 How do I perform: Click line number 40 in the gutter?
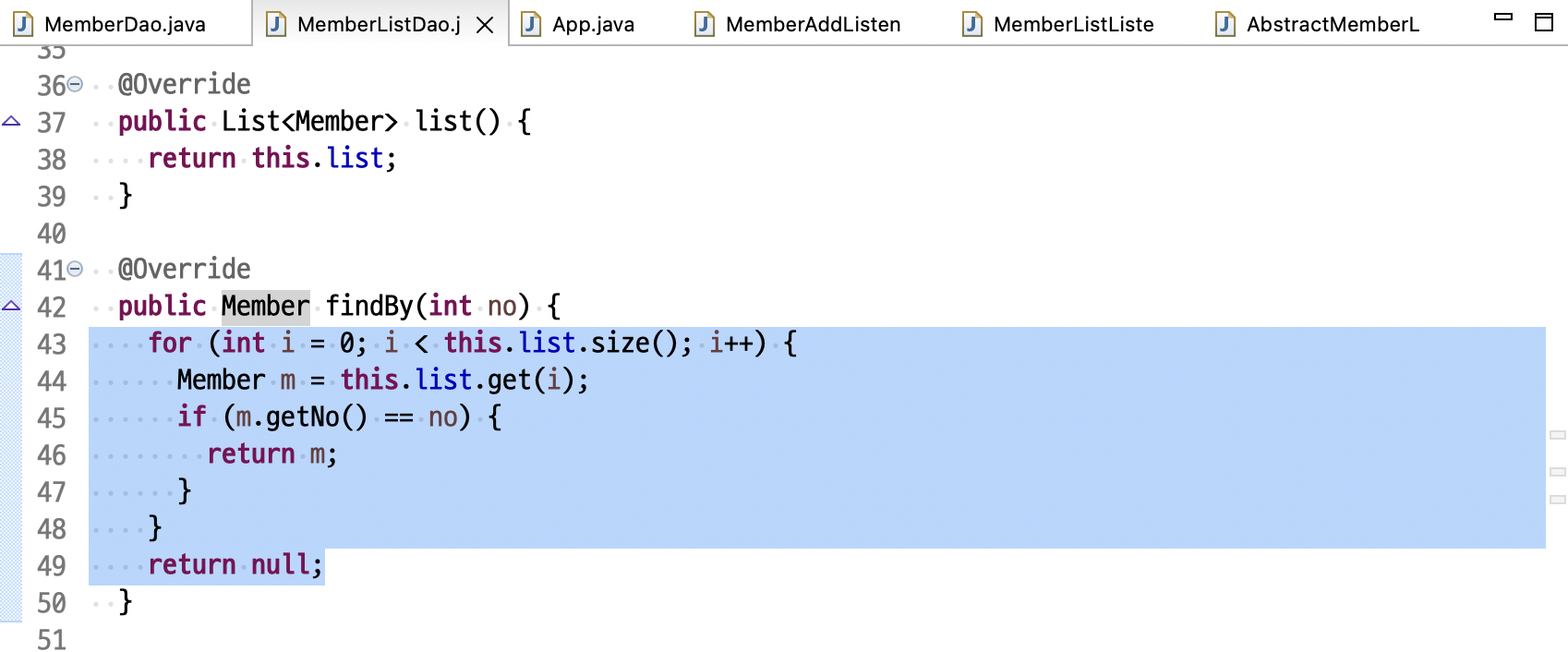pos(52,234)
